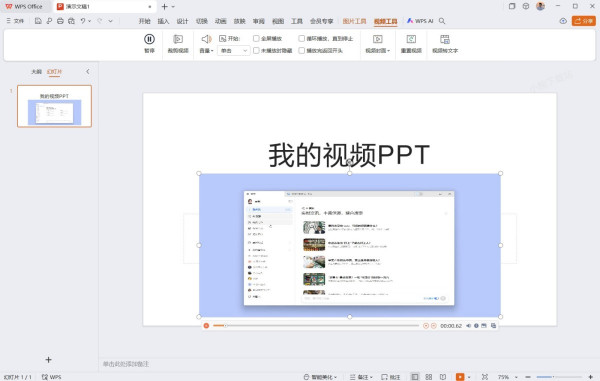Switch to reading view icon
The image size is (600, 381).
pos(443,377)
